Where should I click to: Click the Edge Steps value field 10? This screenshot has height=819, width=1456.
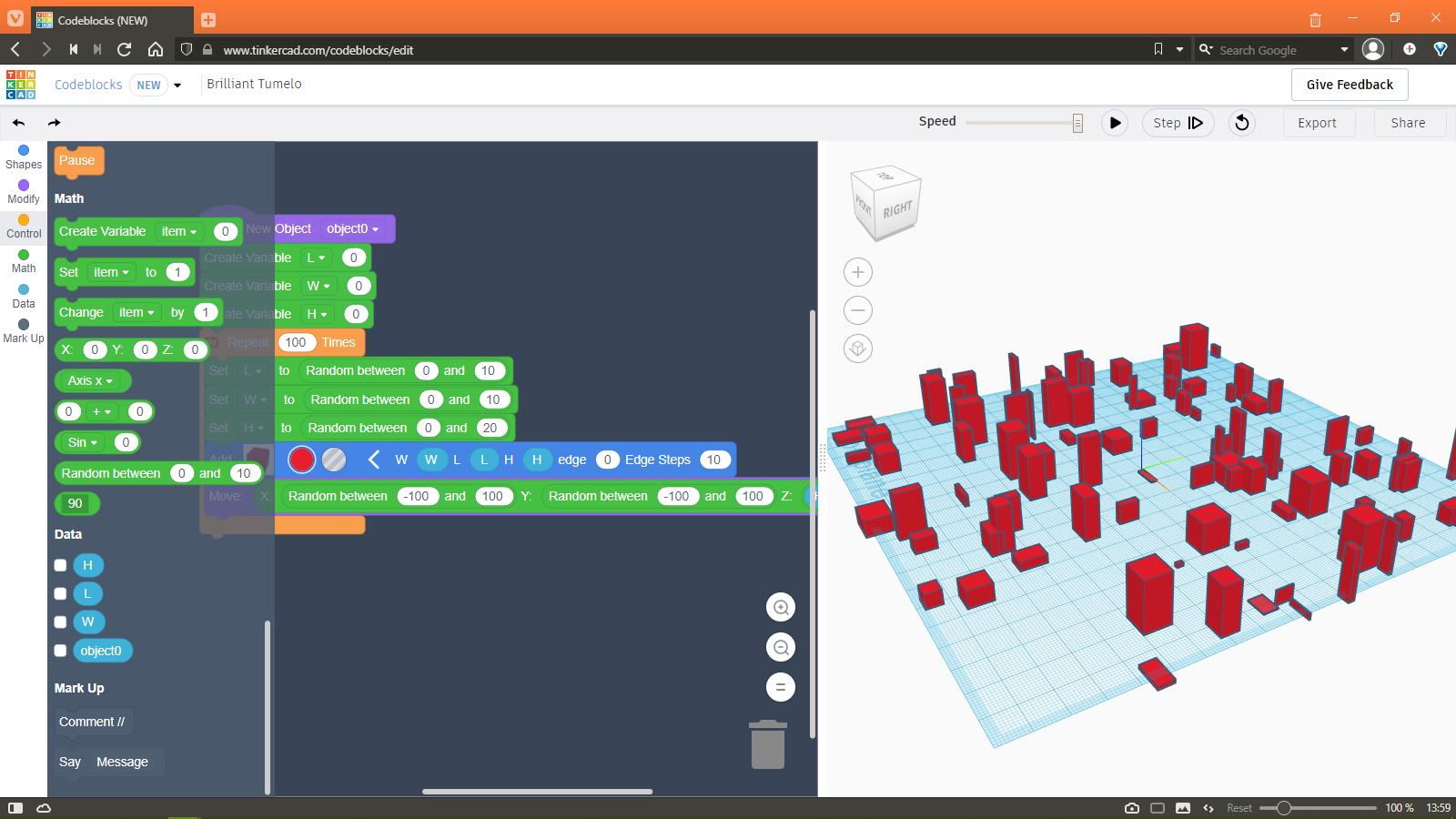713,460
